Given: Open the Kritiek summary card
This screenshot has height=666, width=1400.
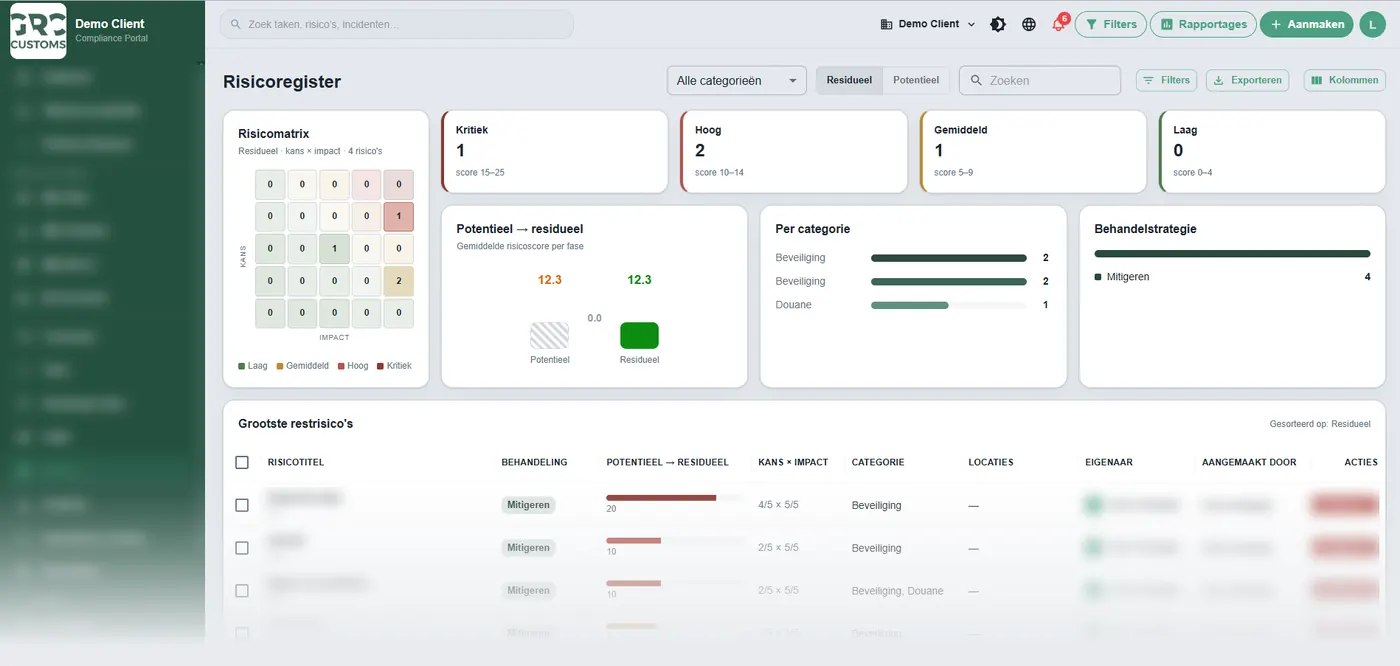Looking at the screenshot, I should click(554, 151).
